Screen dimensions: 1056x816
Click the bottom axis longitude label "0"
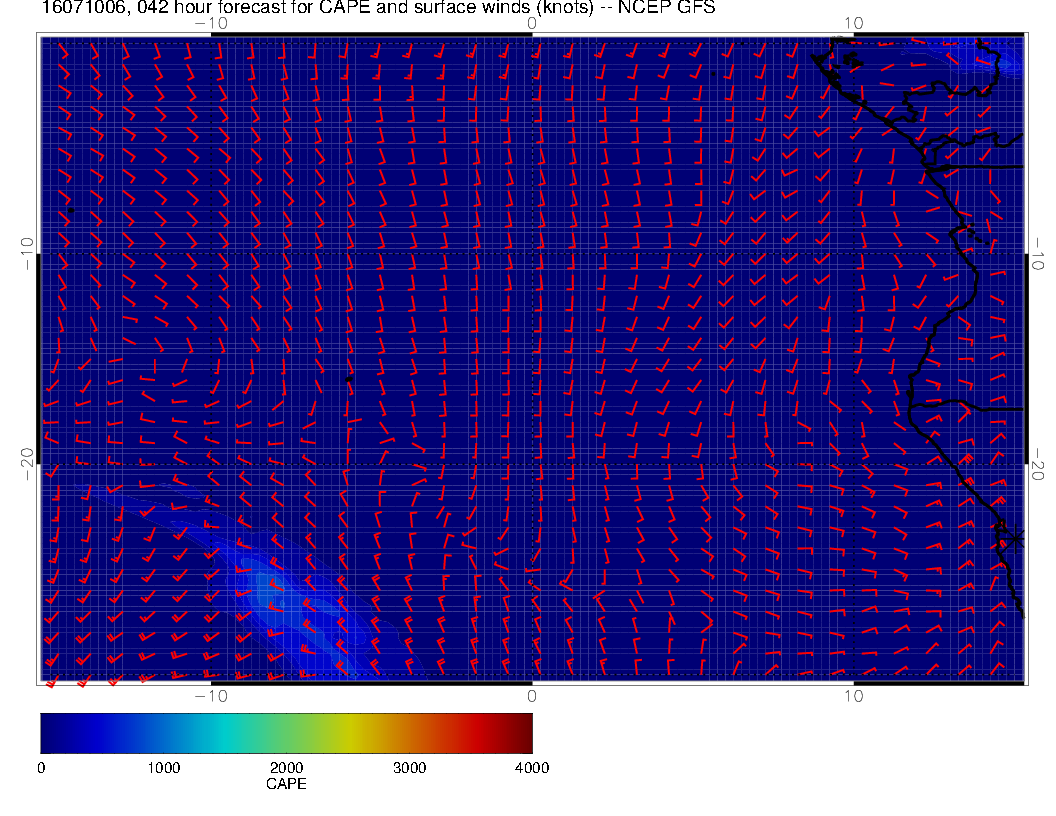(532, 696)
